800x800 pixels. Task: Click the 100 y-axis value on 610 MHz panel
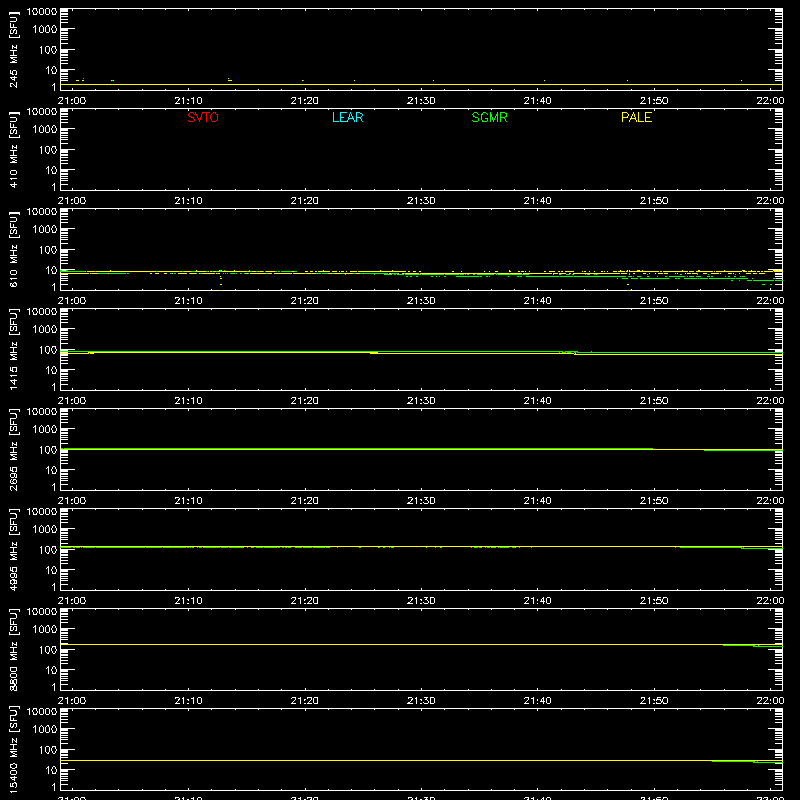[48, 250]
